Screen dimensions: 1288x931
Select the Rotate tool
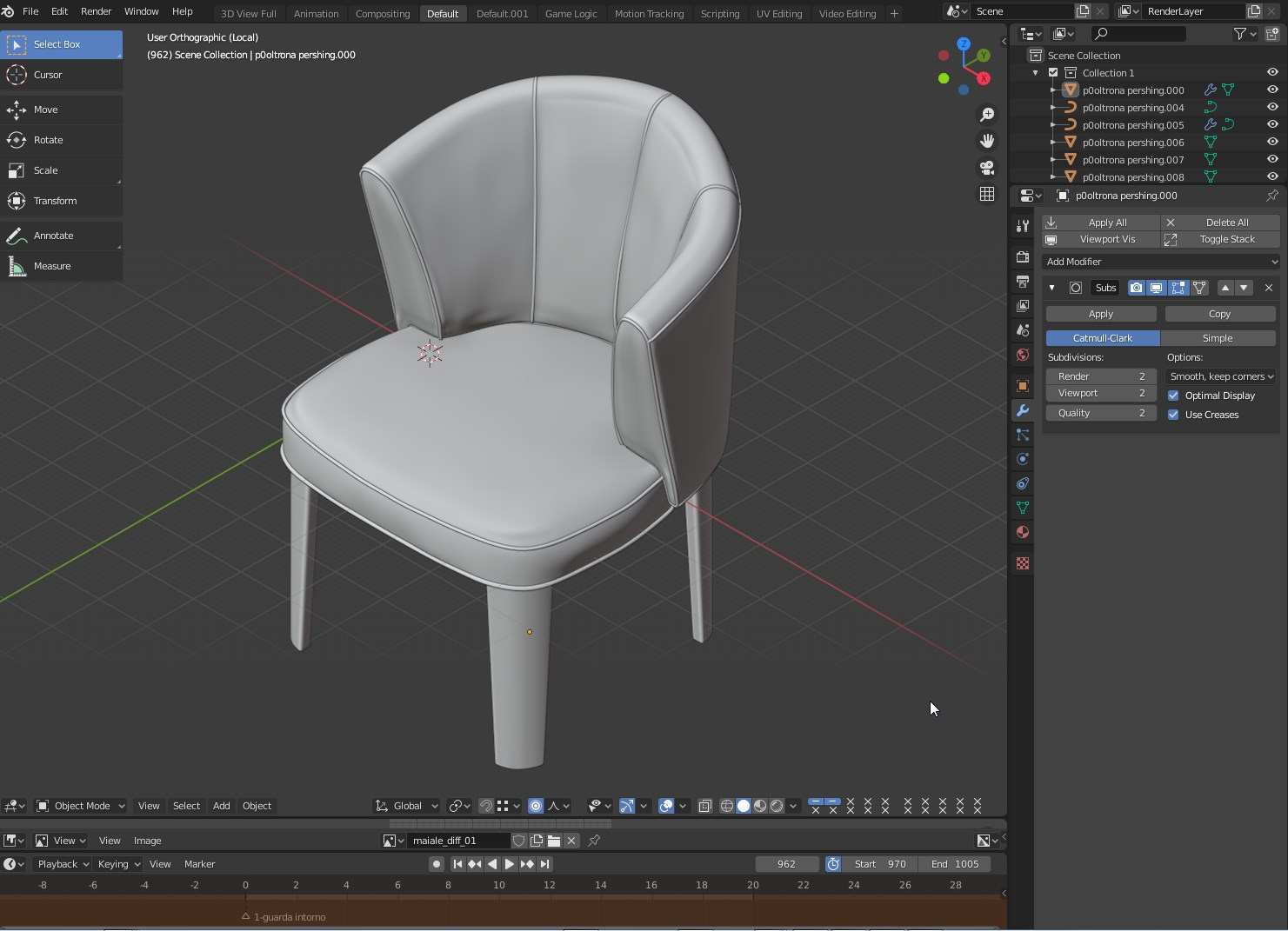[x=48, y=140]
